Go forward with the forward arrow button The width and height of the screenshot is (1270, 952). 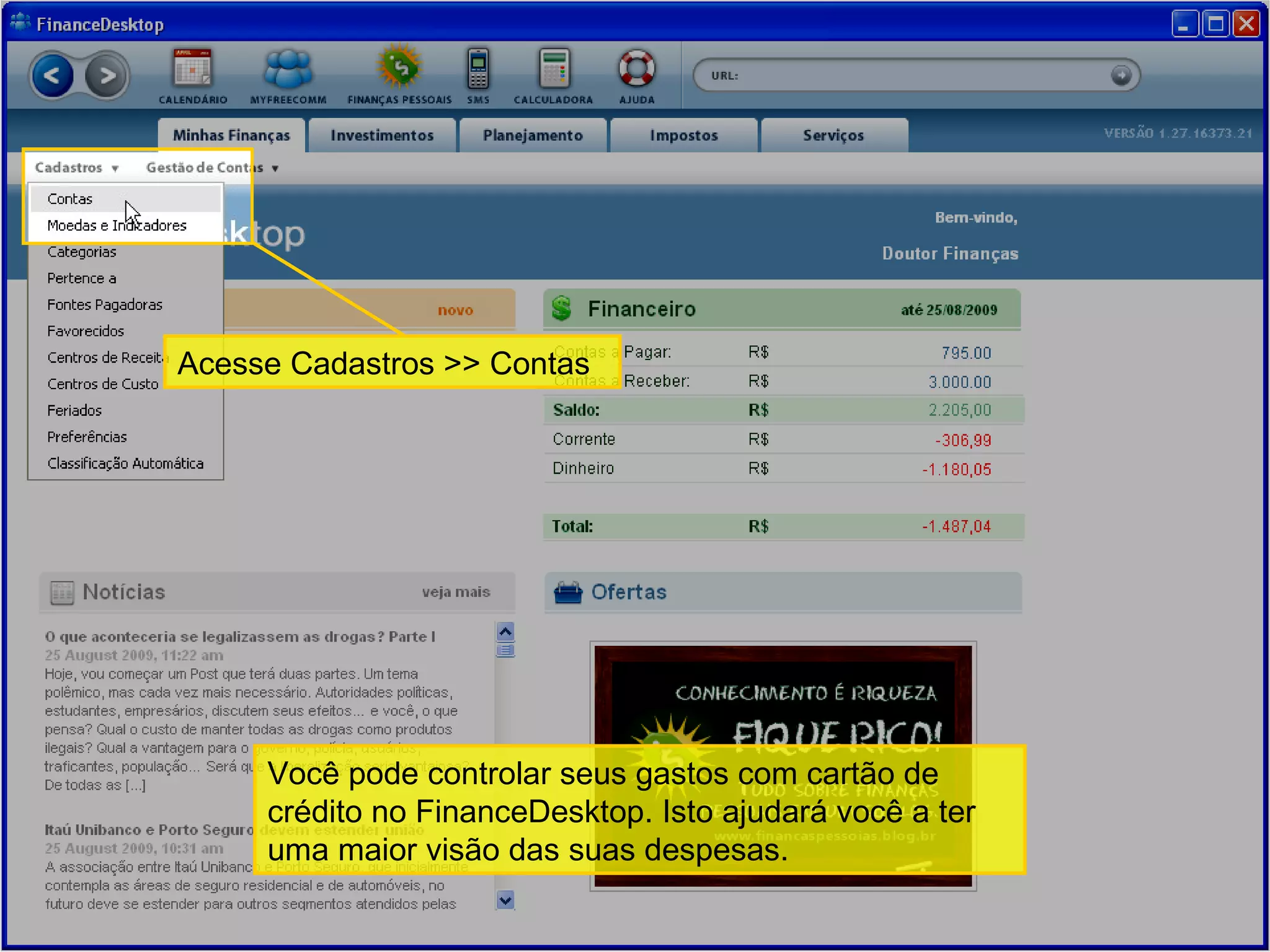(107, 76)
